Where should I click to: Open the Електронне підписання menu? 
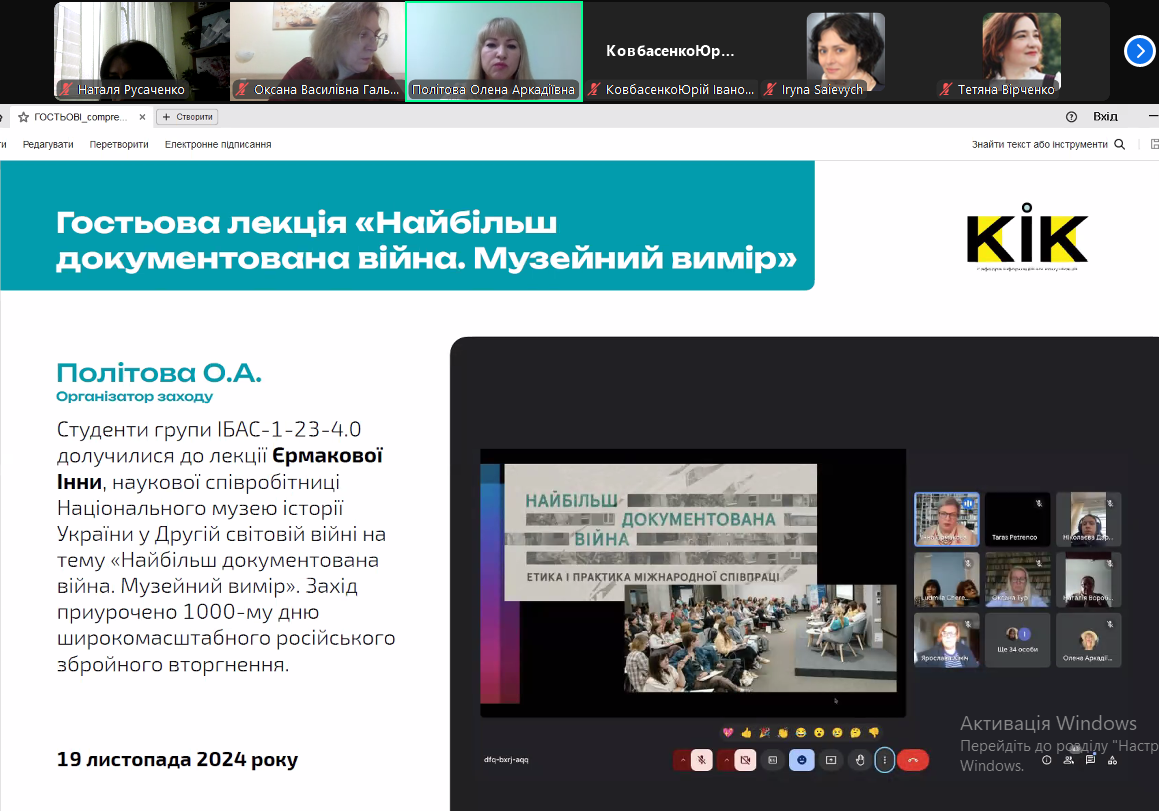(x=218, y=144)
